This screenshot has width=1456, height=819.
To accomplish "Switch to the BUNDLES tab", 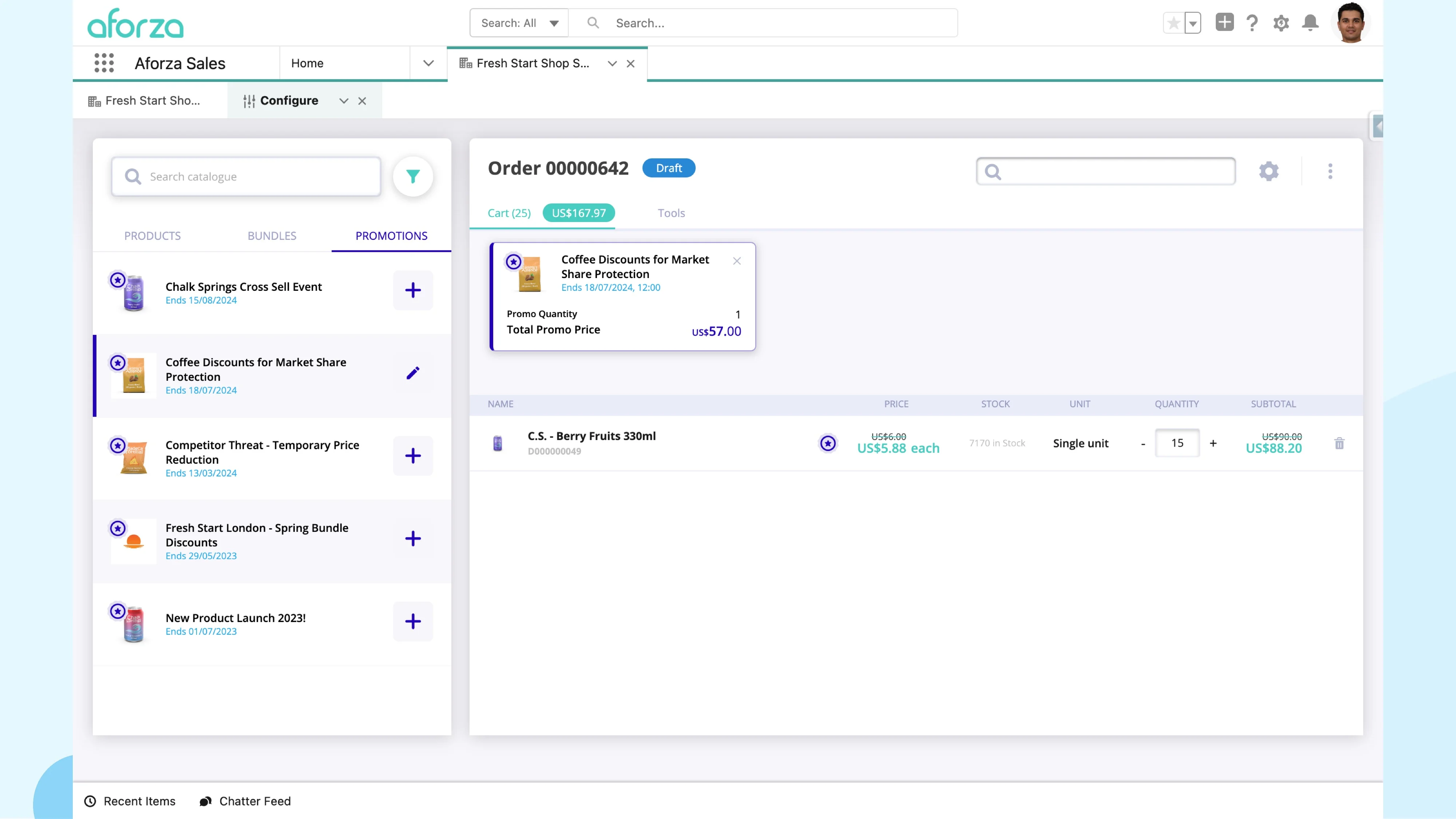I will (x=272, y=236).
